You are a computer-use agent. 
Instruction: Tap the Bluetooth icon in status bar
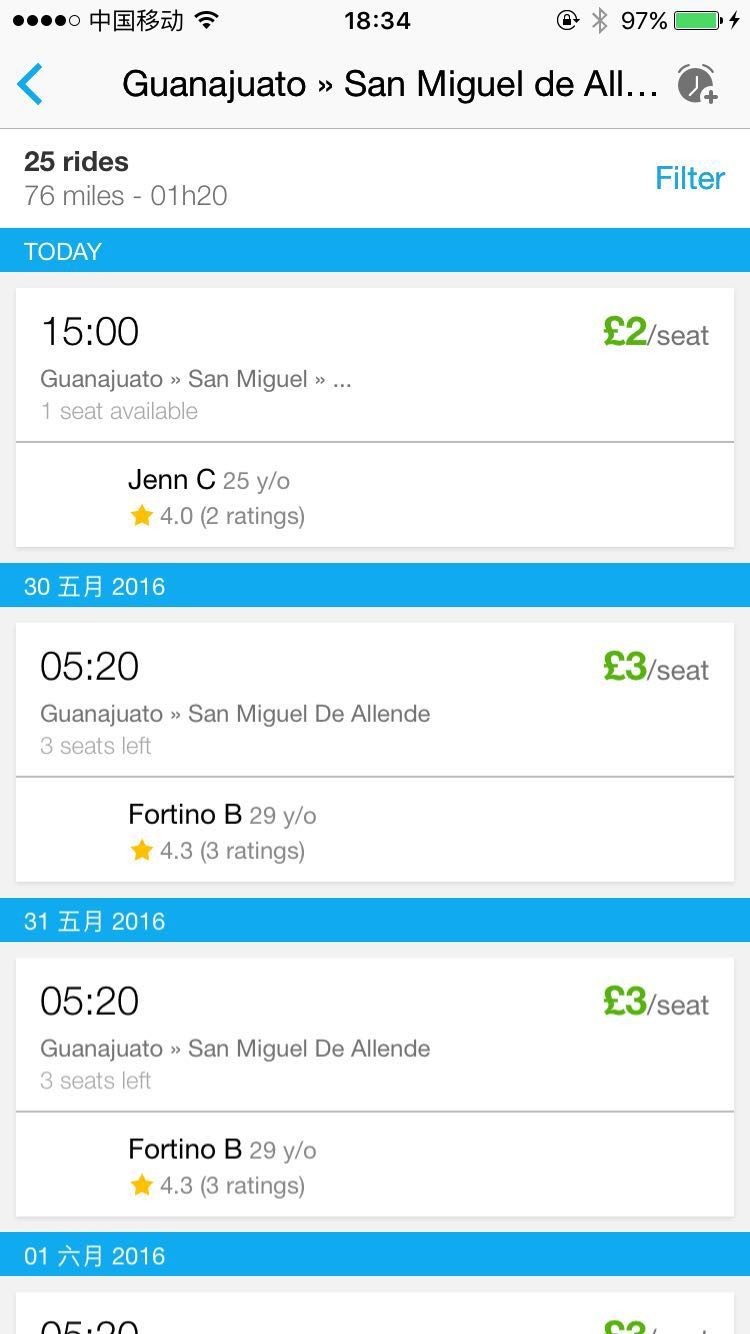600,20
